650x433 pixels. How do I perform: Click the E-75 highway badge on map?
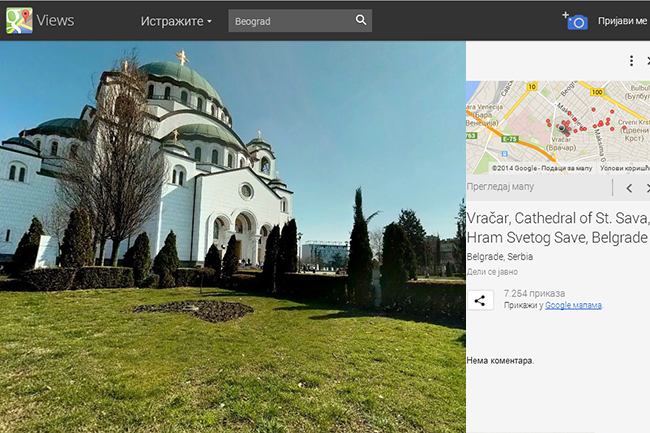pyautogui.click(x=509, y=139)
